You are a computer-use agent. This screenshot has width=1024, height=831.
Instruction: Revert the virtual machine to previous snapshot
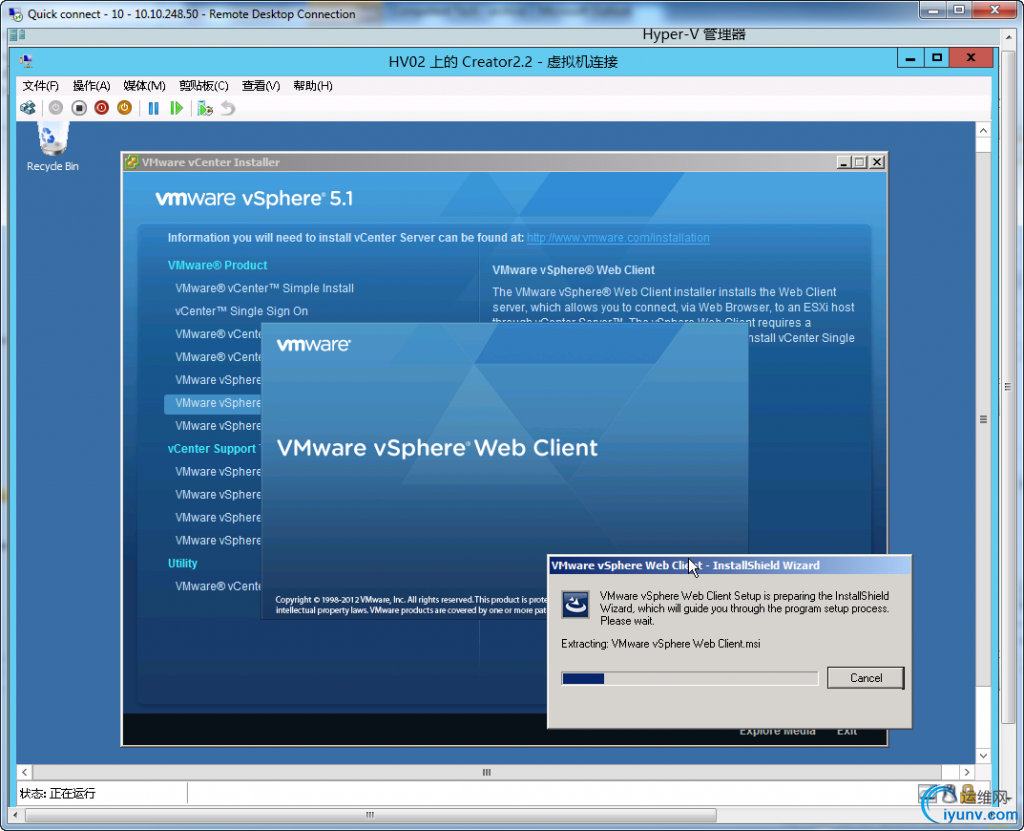[228, 108]
